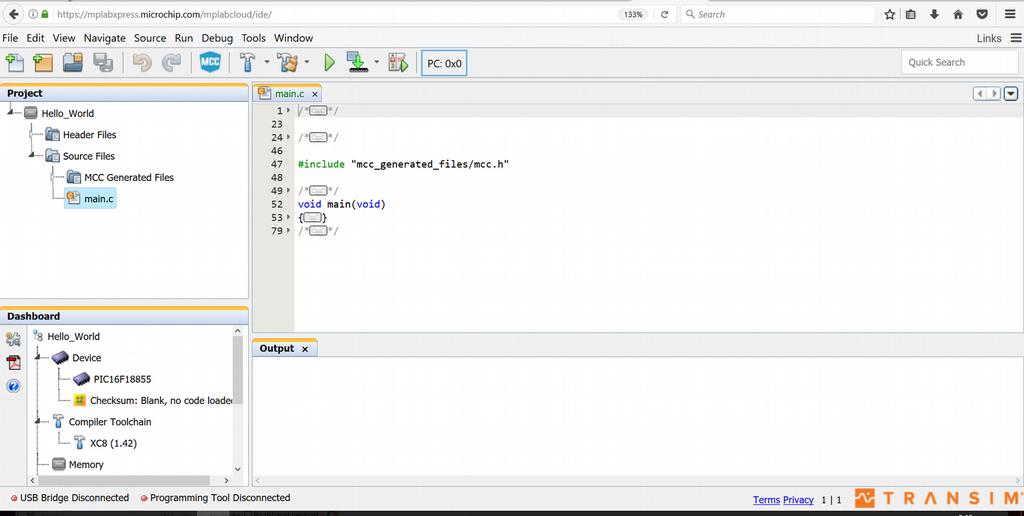Run the project with green play icon
Image resolution: width=1024 pixels, height=516 pixels.
329,63
